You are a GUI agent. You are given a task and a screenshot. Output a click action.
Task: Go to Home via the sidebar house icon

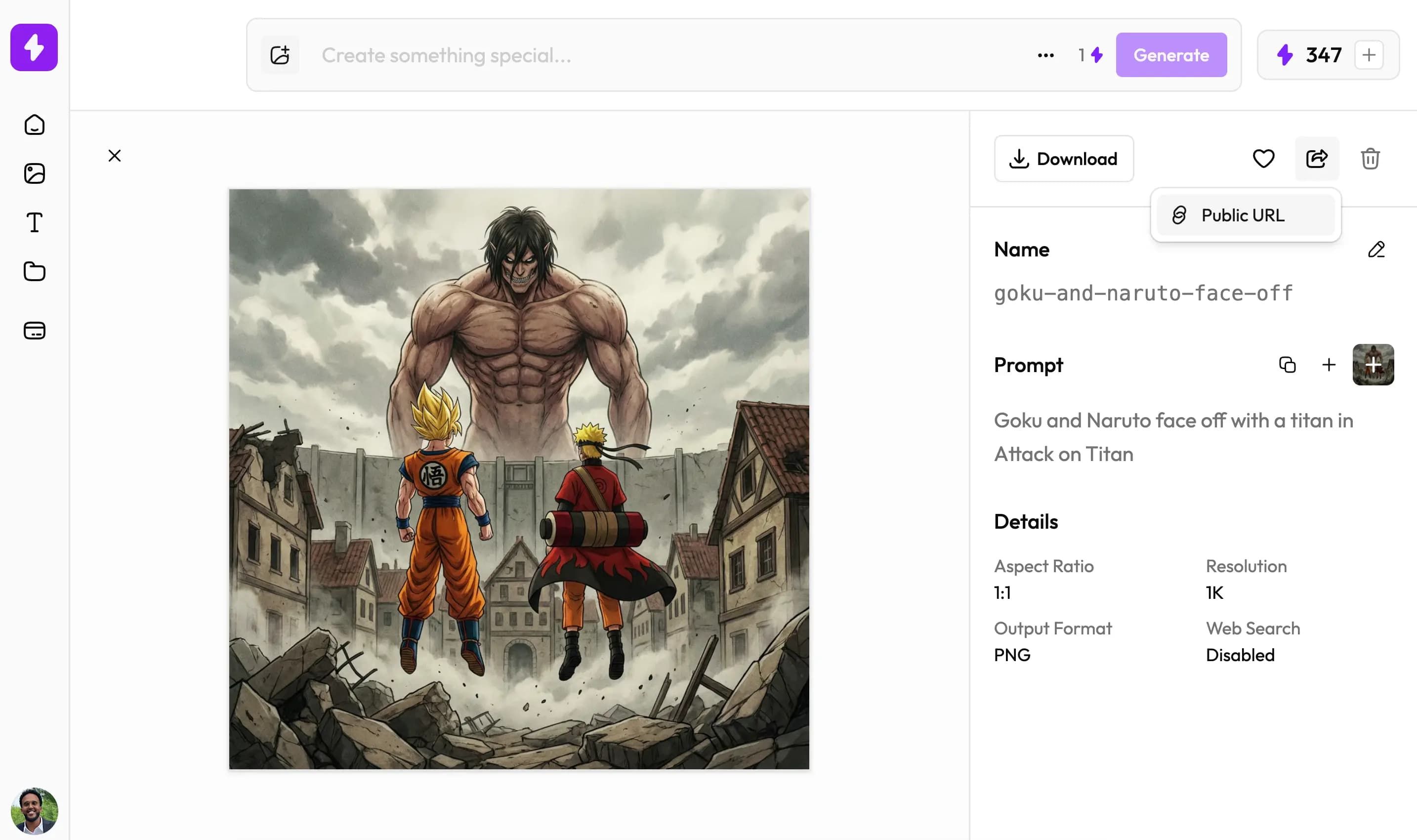(34, 125)
